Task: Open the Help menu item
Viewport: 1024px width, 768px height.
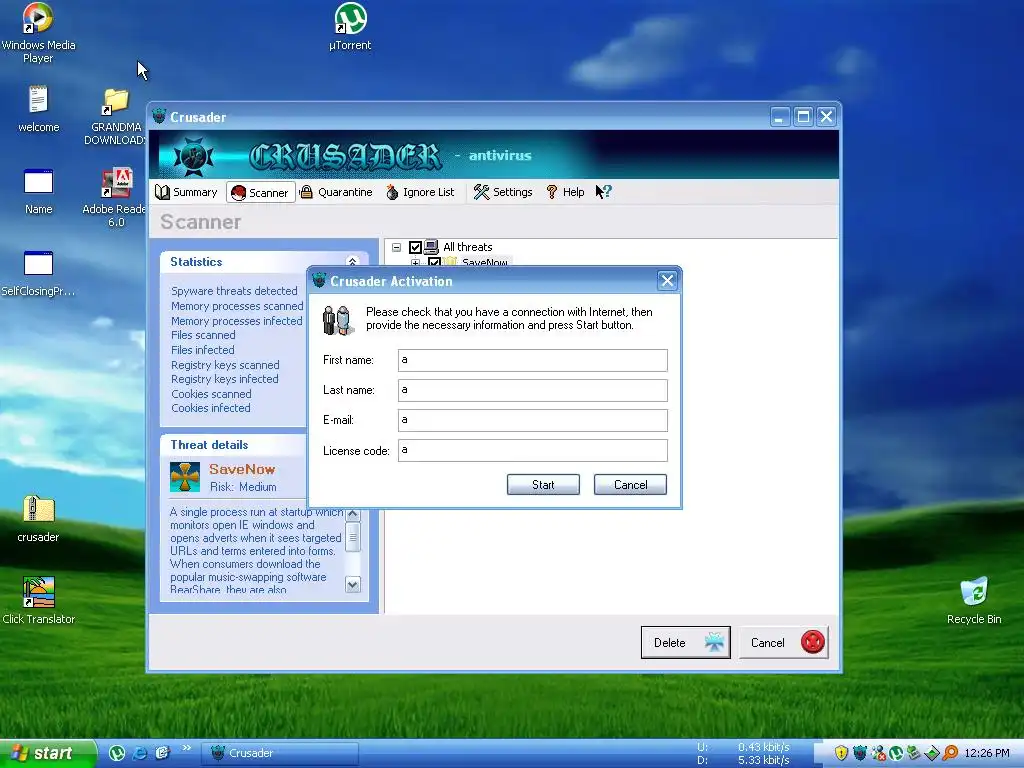Action: (565, 192)
